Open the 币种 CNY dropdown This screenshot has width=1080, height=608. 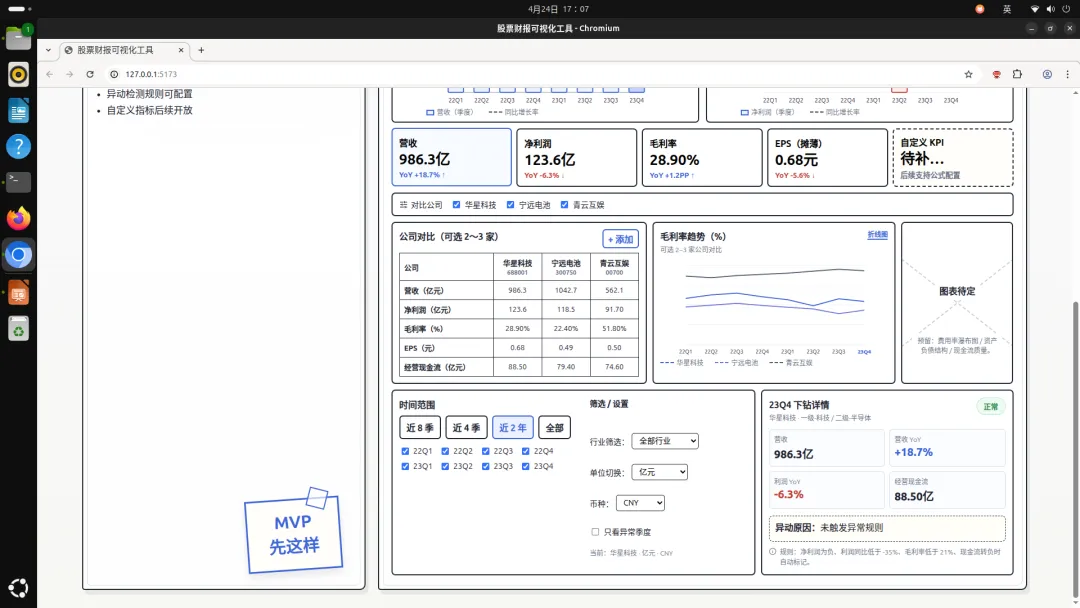640,503
